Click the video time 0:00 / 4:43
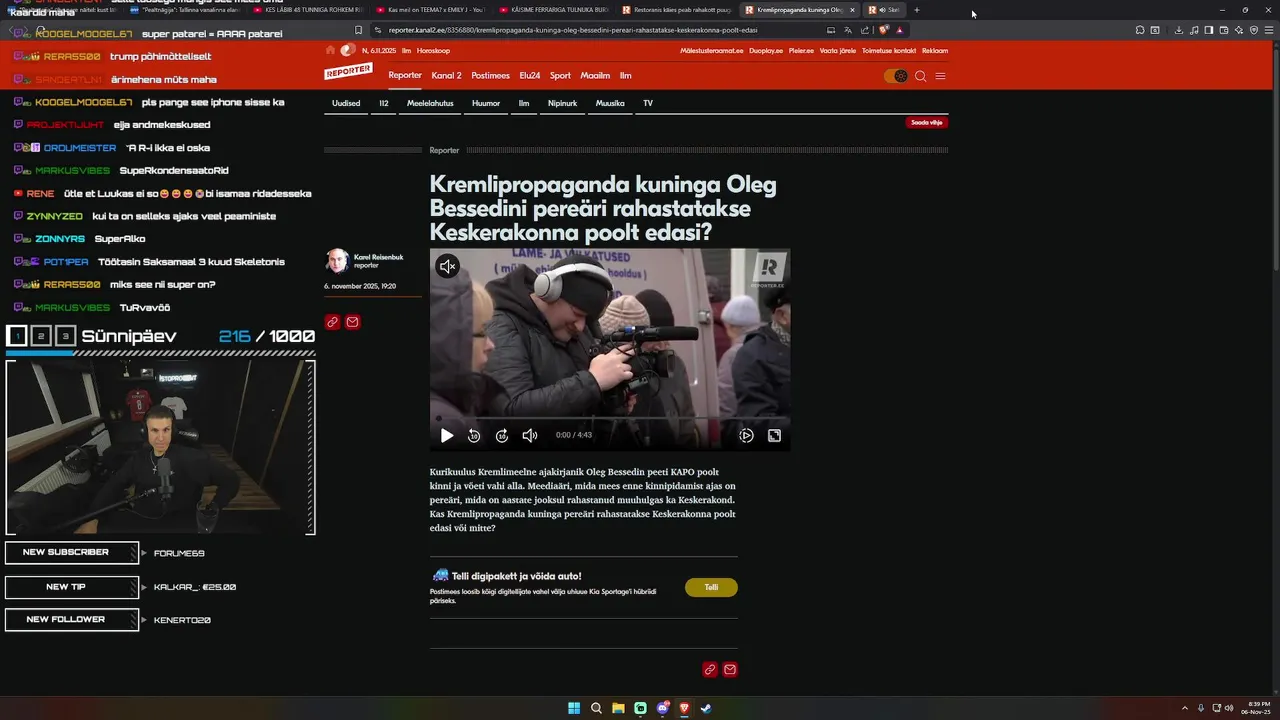The width and height of the screenshot is (1280, 720). [x=574, y=435]
